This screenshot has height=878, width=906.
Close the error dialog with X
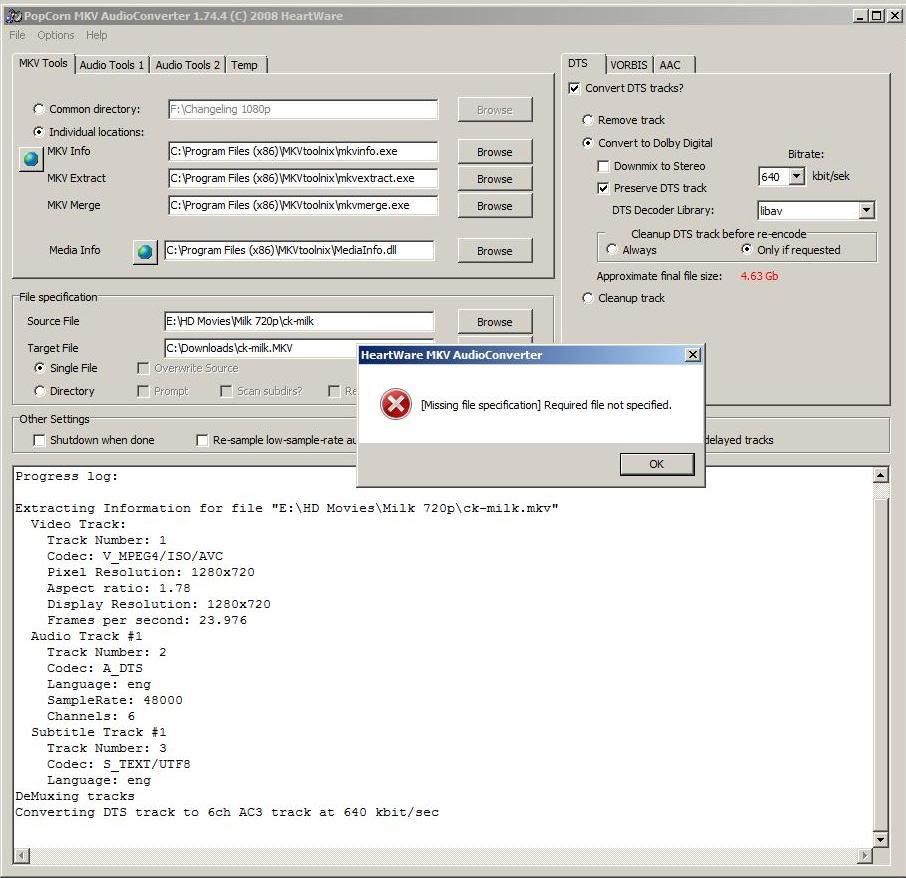coord(692,355)
